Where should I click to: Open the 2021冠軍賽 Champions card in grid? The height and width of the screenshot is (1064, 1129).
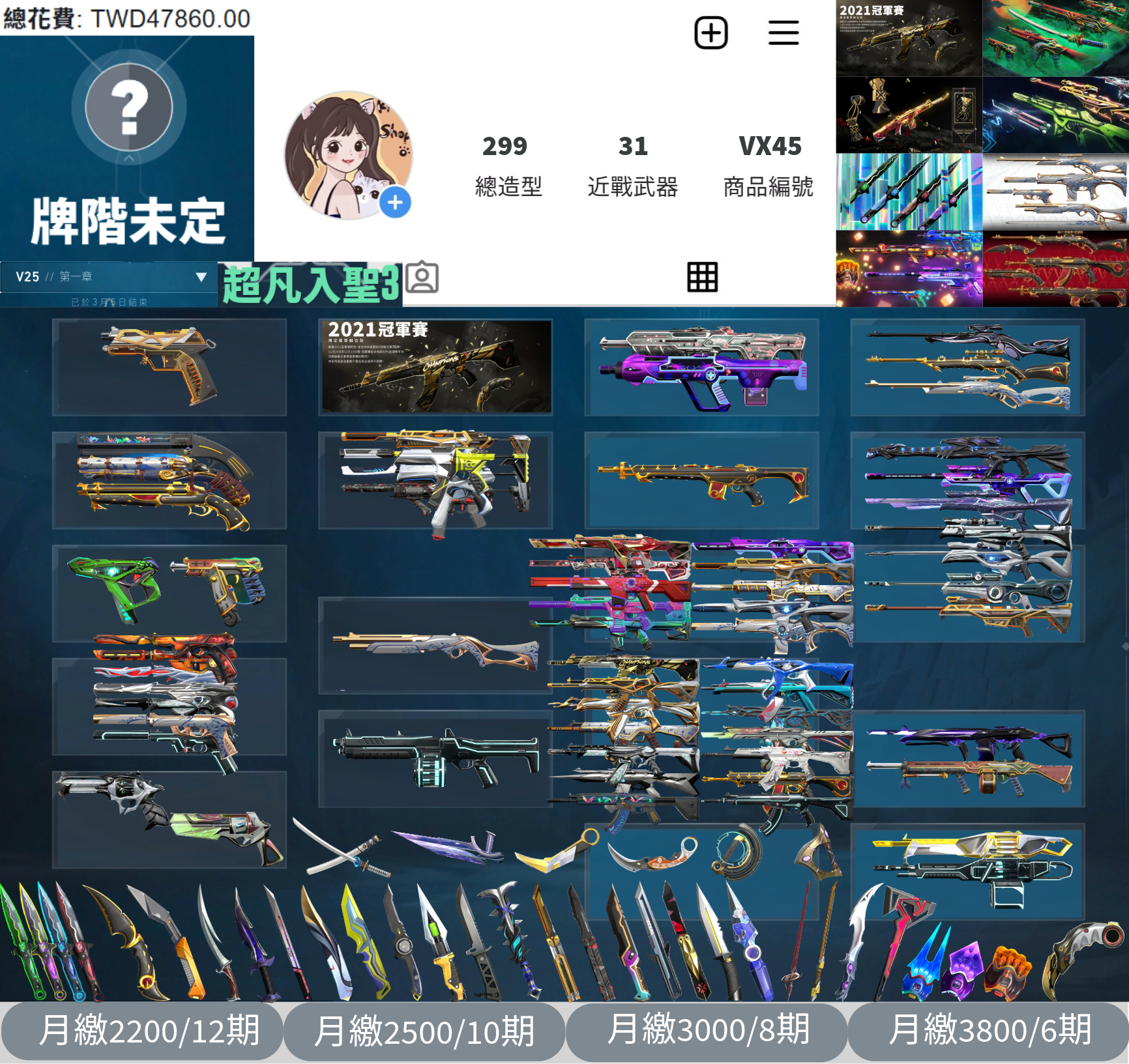click(x=435, y=367)
